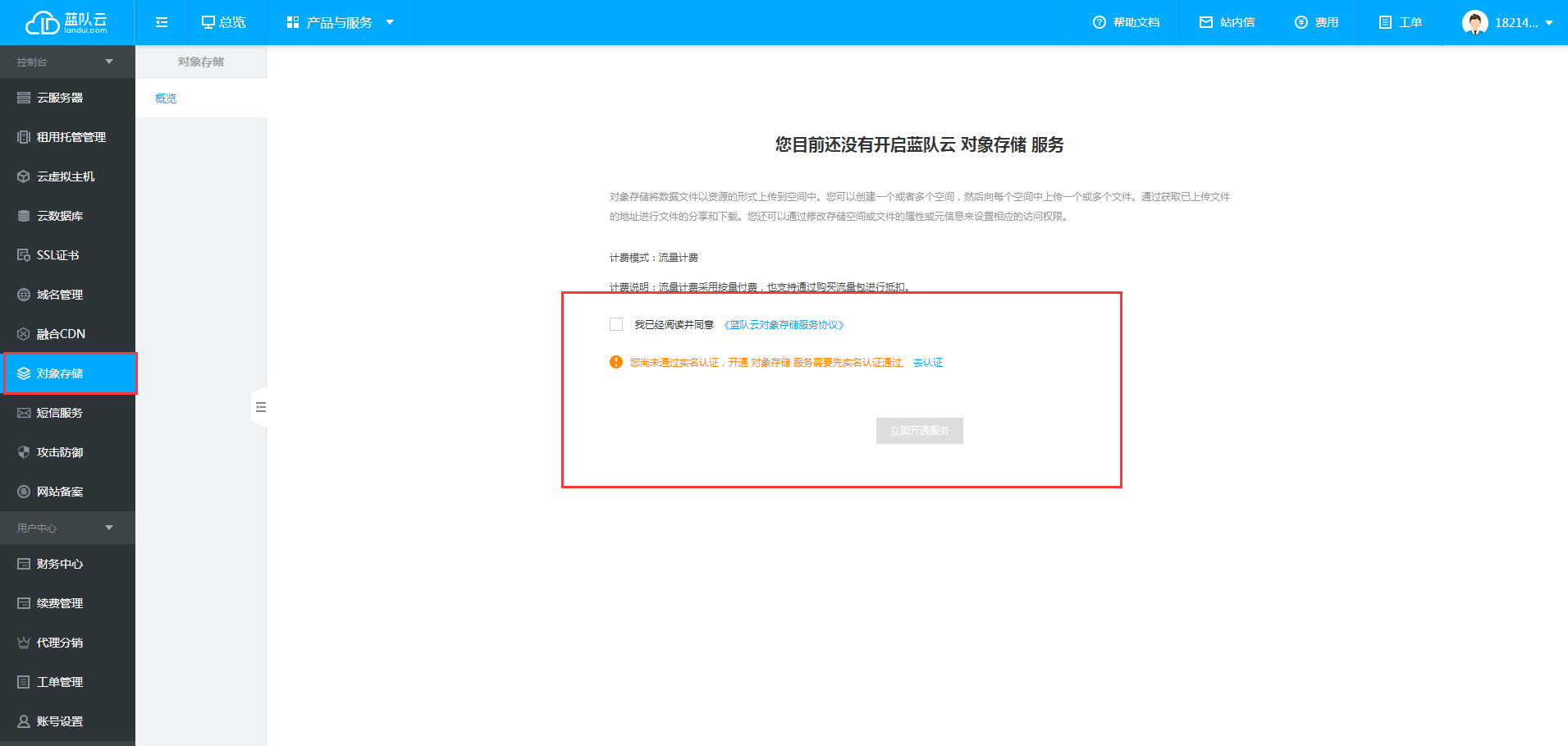Select 云服务器 in the sidebar
The height and width of the screenshot is (746, 1568).
pyautogui.click(x=60, y=98)
